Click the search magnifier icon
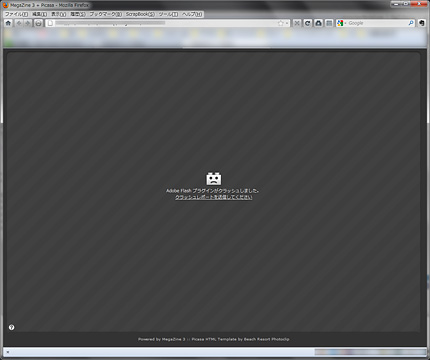The height and width of the screenshot is (360, 430). 411,23
